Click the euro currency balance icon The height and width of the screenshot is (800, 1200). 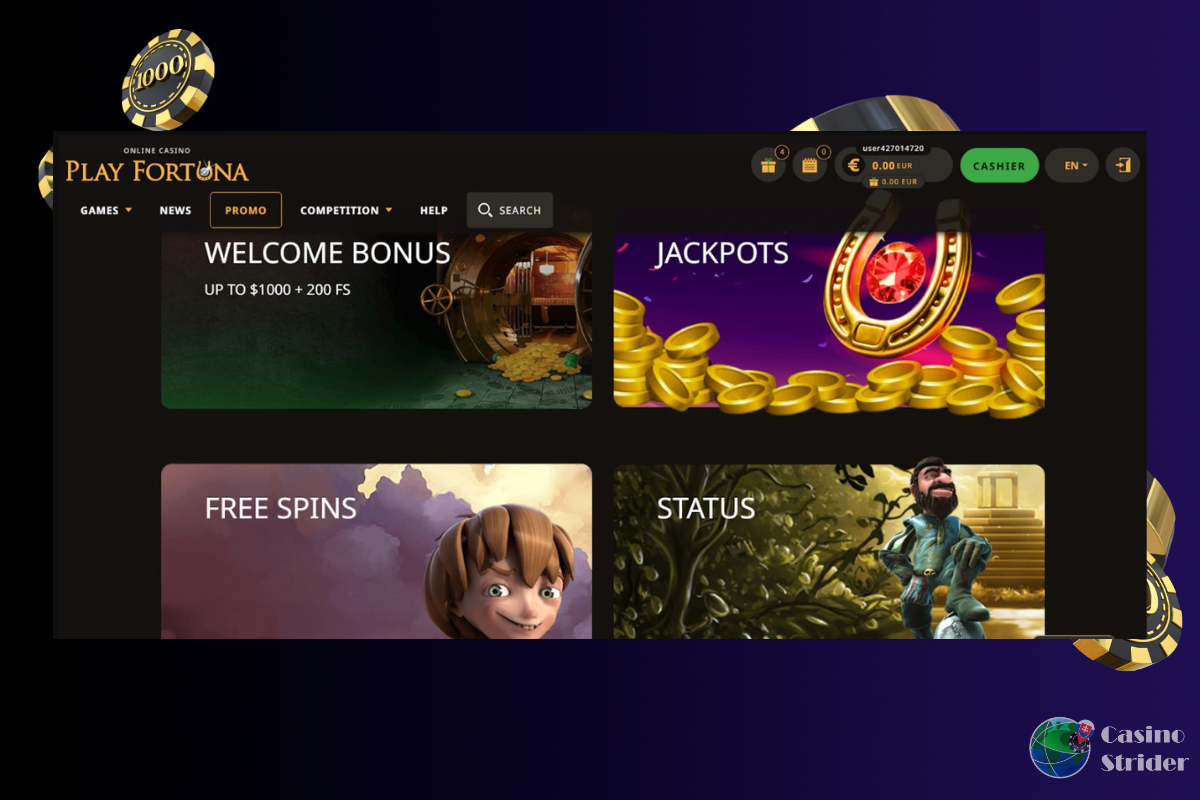point(853,166)
